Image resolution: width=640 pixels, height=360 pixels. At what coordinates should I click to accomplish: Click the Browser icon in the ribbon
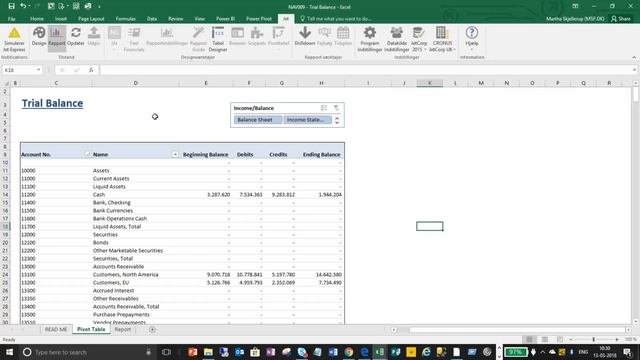[238, 33]
